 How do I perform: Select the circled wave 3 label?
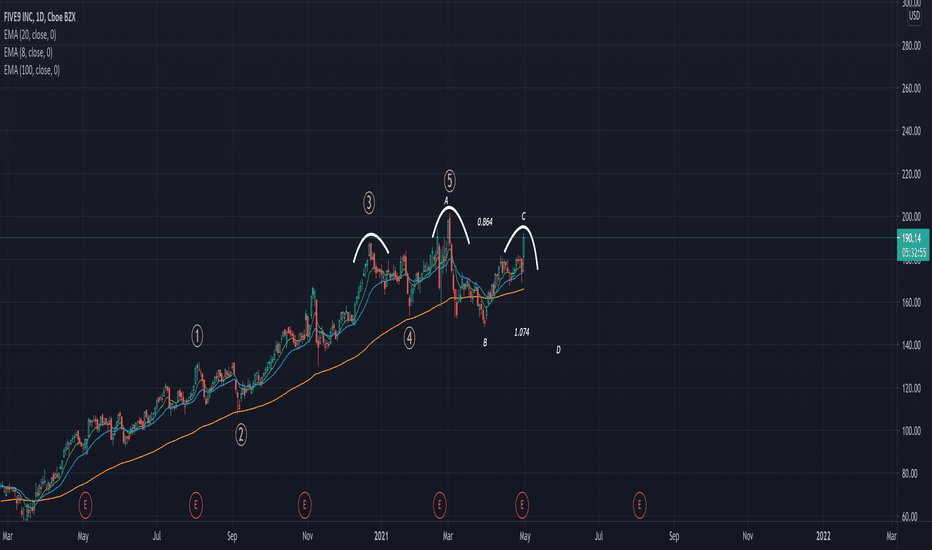pos(369,203)
